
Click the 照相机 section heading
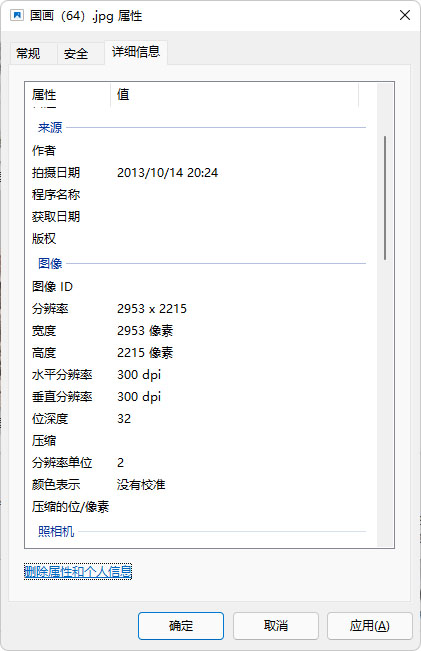(56, 531)
